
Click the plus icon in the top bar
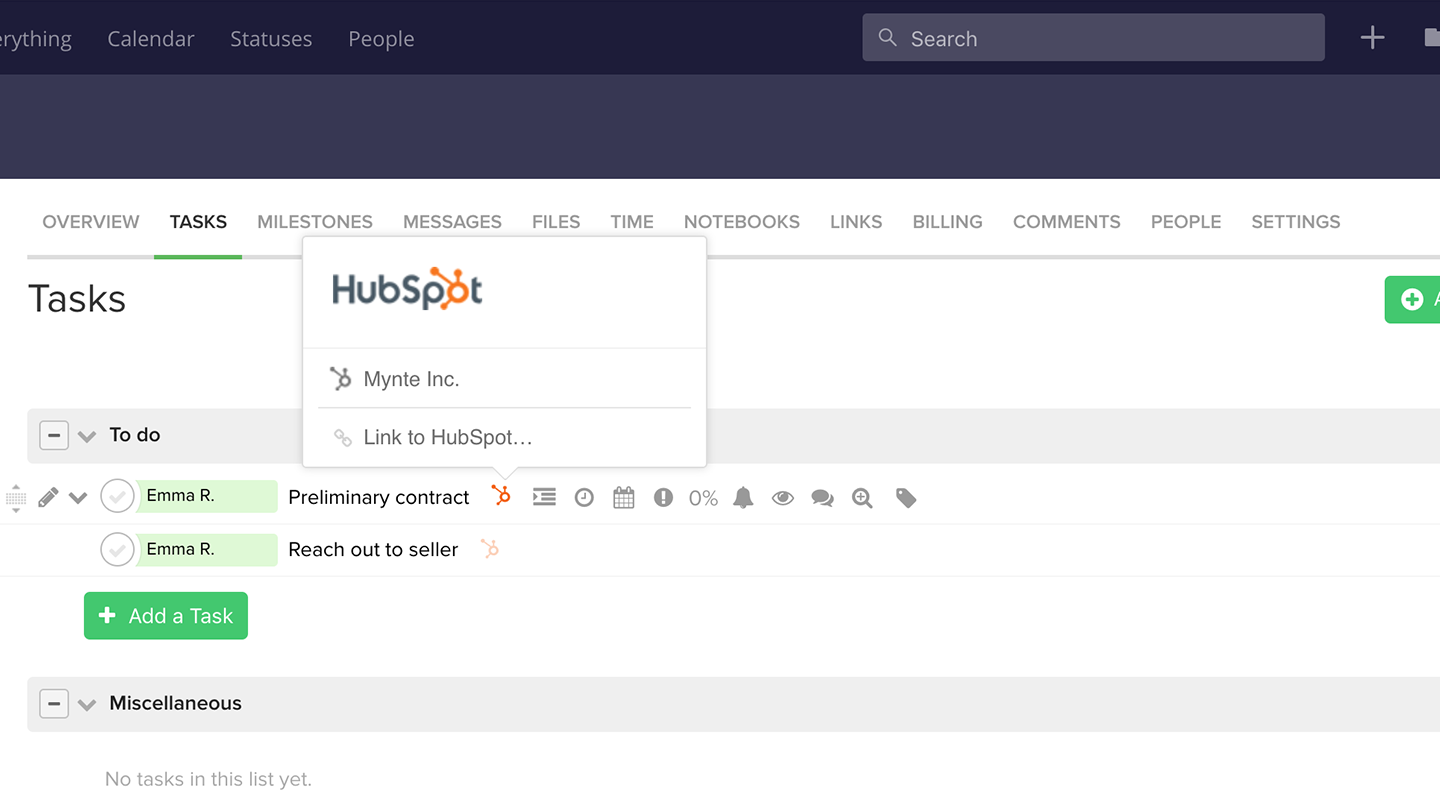pyautogui.click(x=1372, y=38)
